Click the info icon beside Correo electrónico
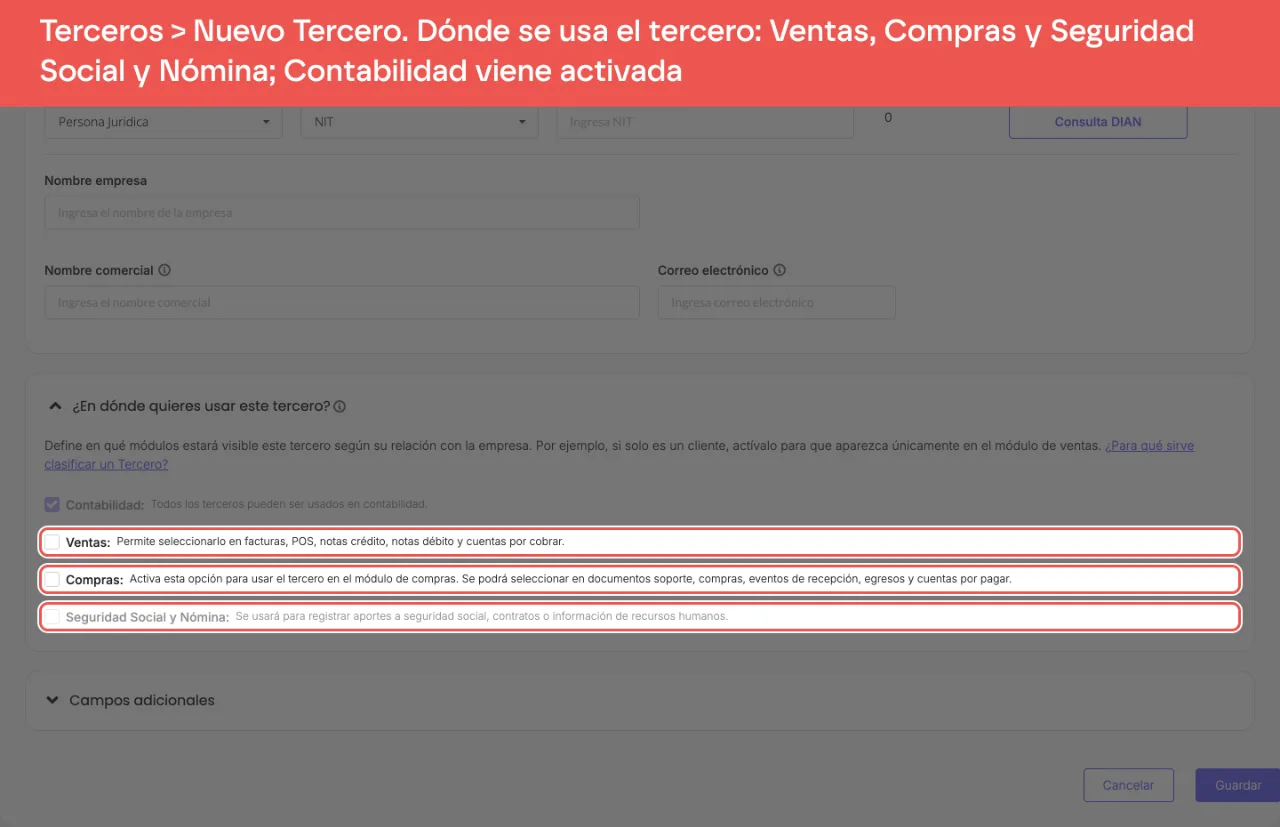 click(779, 270)
